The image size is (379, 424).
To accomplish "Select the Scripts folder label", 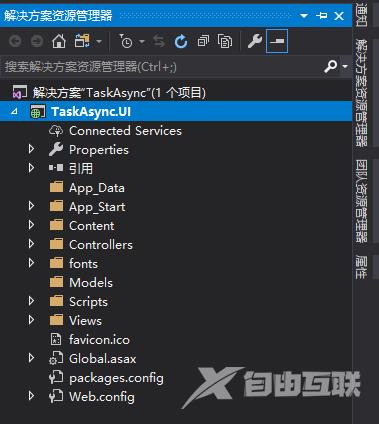I will coord(88,302).
